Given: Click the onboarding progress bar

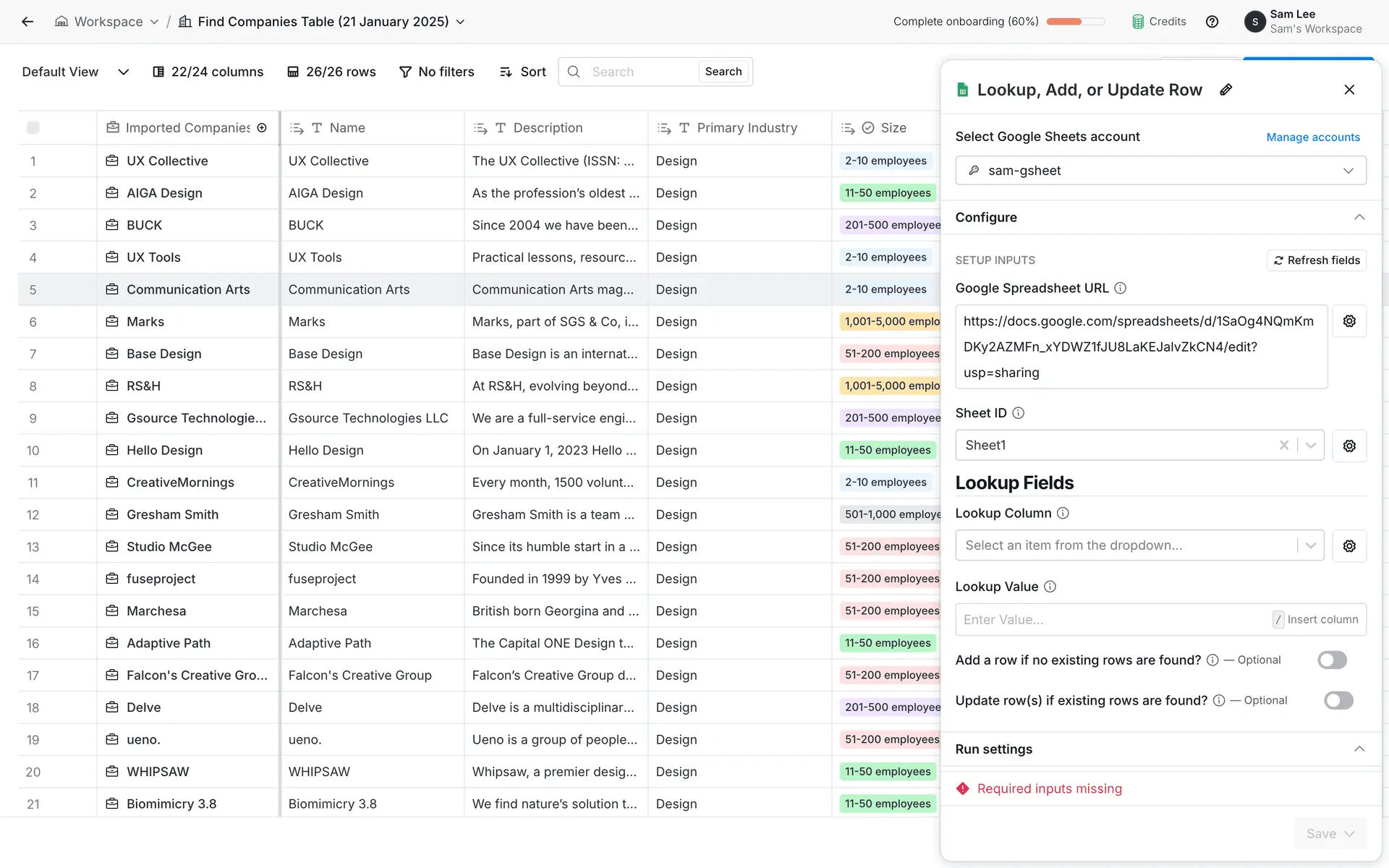Looking at the screenshot, I should [1075, 22].
